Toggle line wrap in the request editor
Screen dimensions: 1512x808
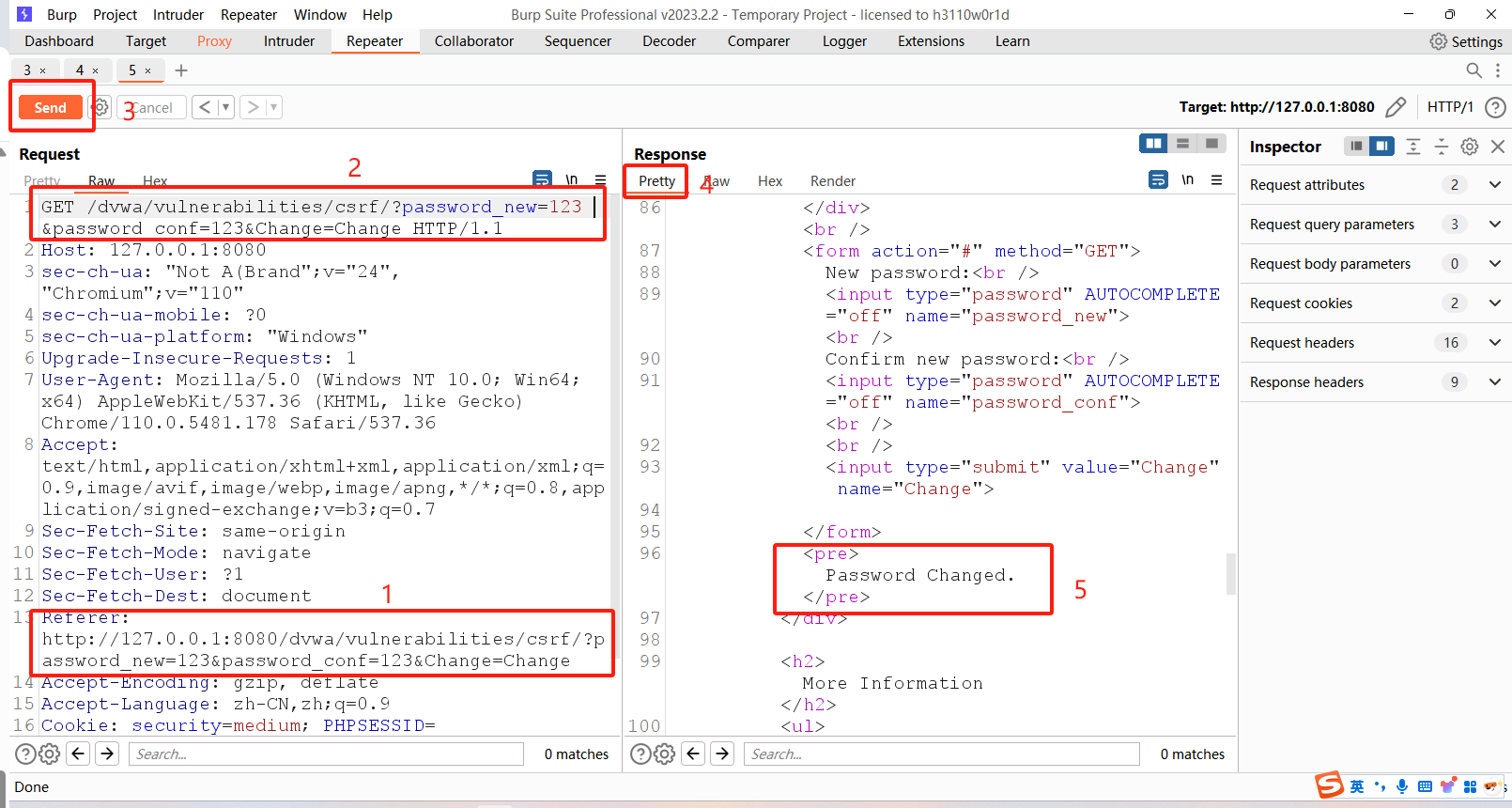point(543,179)
